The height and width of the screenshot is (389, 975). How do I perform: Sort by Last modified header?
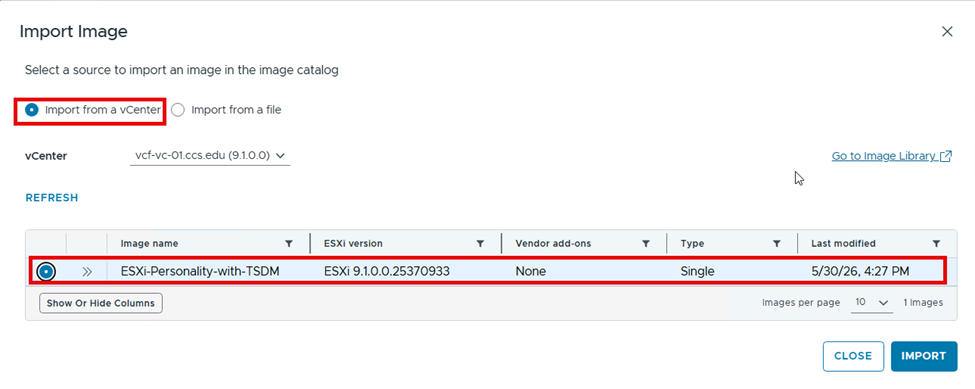pos(843,244)
